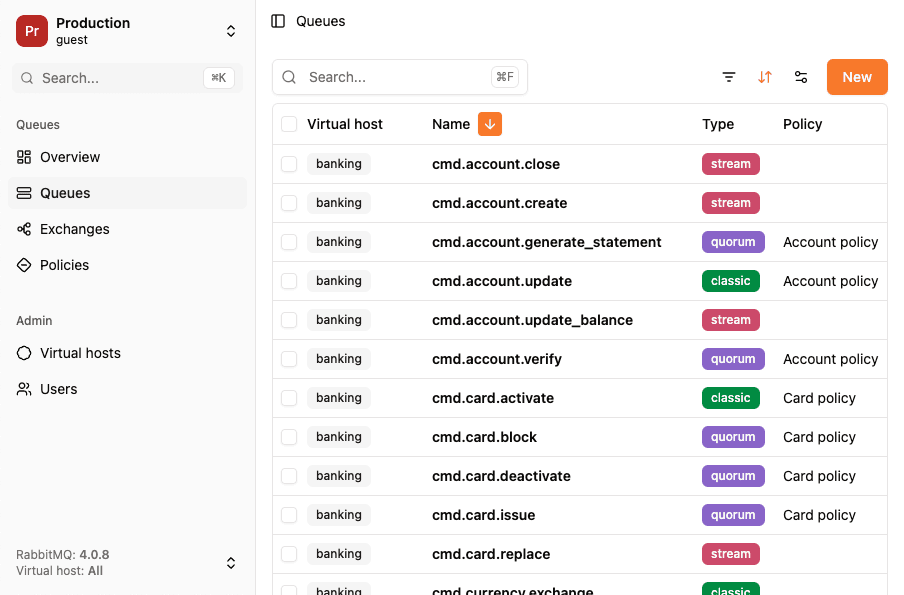Click the Pr workspace avatar icon
The height and width of the screenshot is (595, 904).
[30, 31]
